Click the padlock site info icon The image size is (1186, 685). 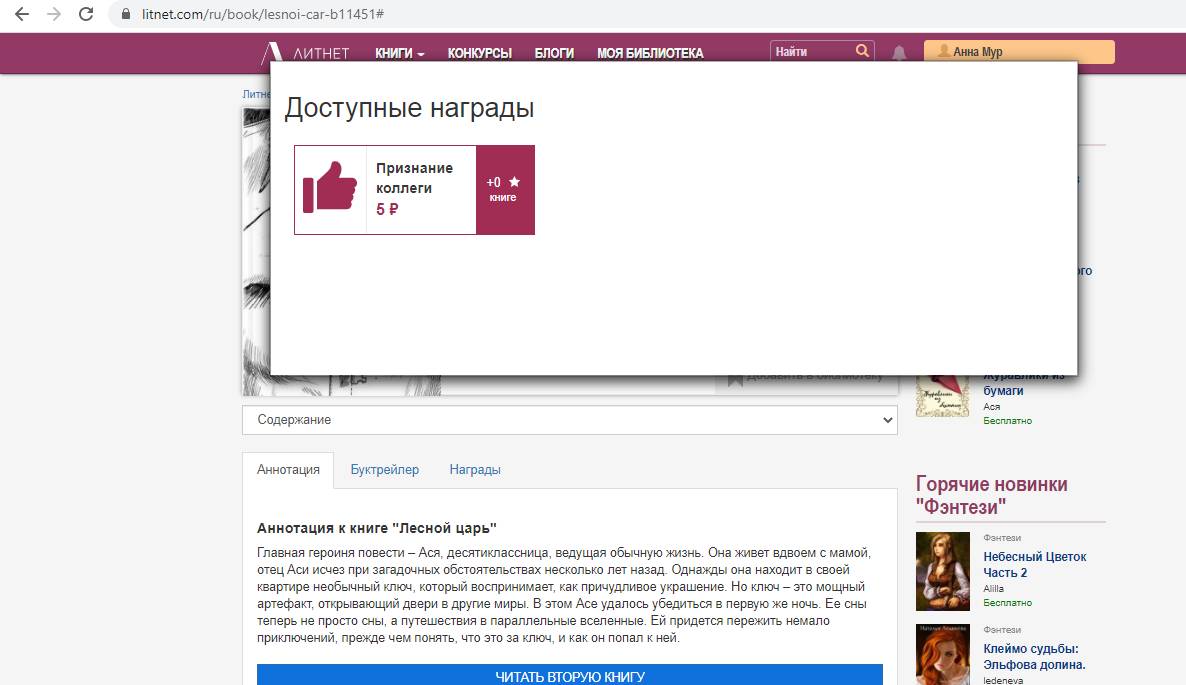pyautogui.click(x=126, y=15)
